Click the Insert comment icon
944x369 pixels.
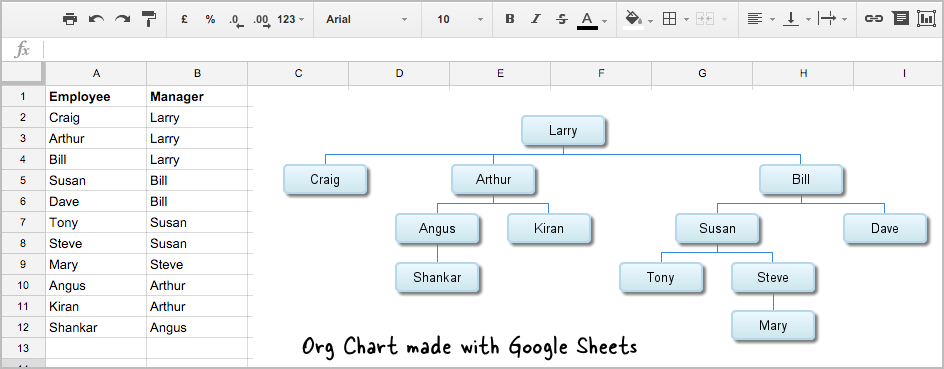coord(901,19)
